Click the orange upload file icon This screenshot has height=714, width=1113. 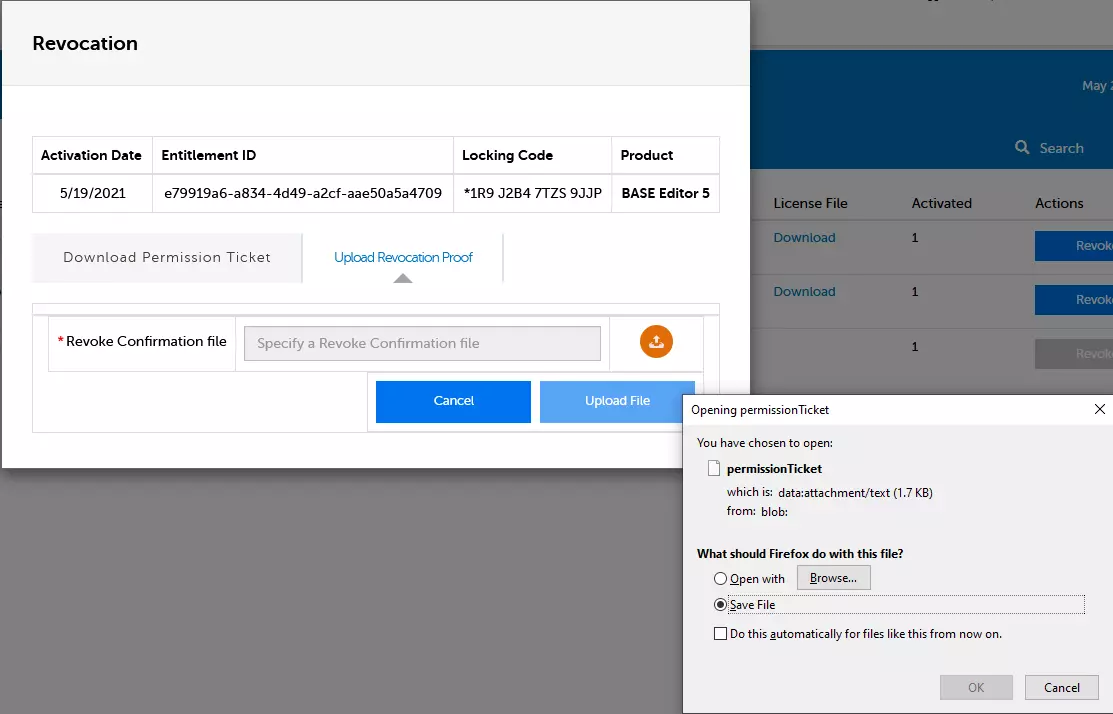click(655, 341)
